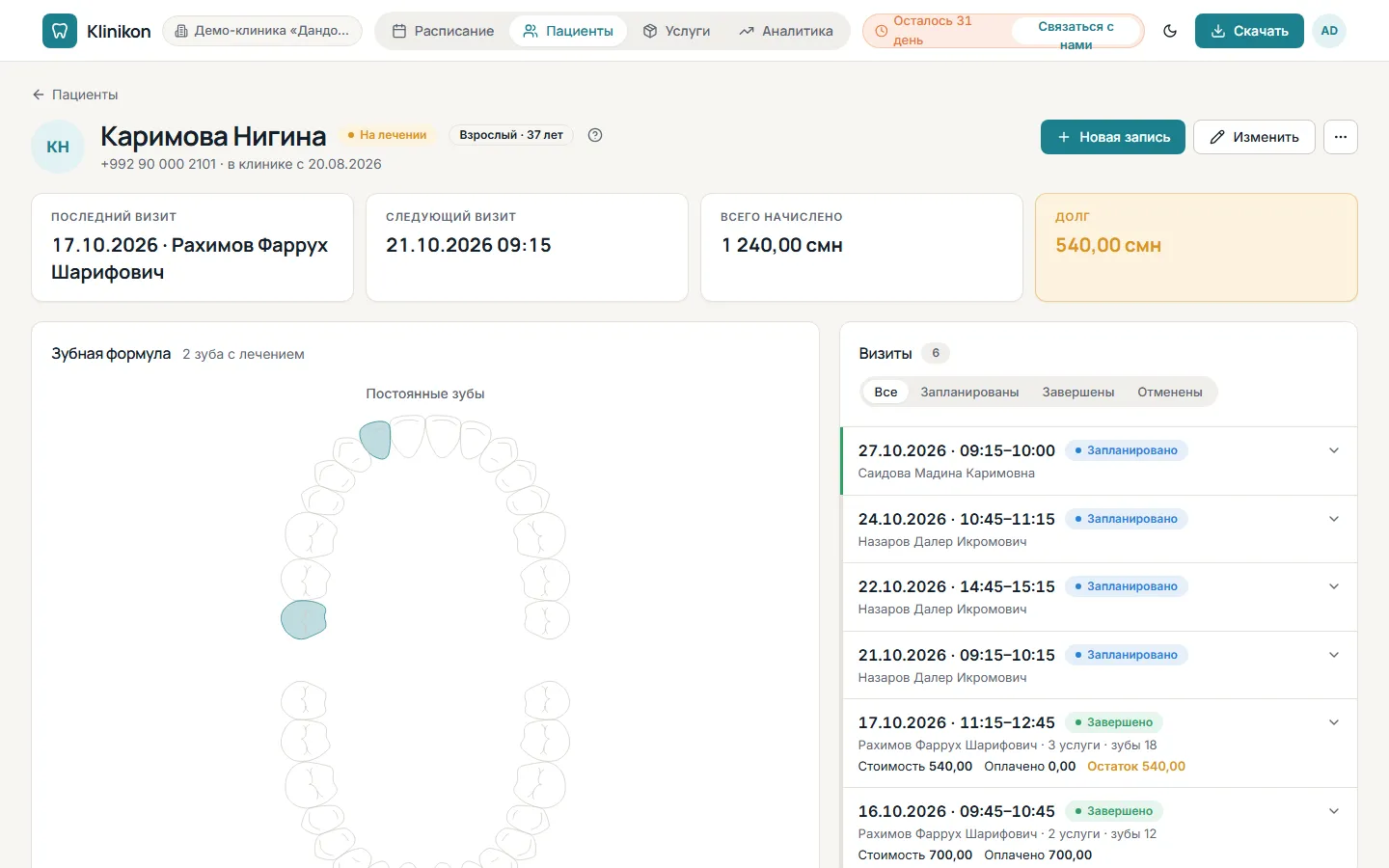
Task: Expand the 22.10.2026 visit row
Action: 1099,598
